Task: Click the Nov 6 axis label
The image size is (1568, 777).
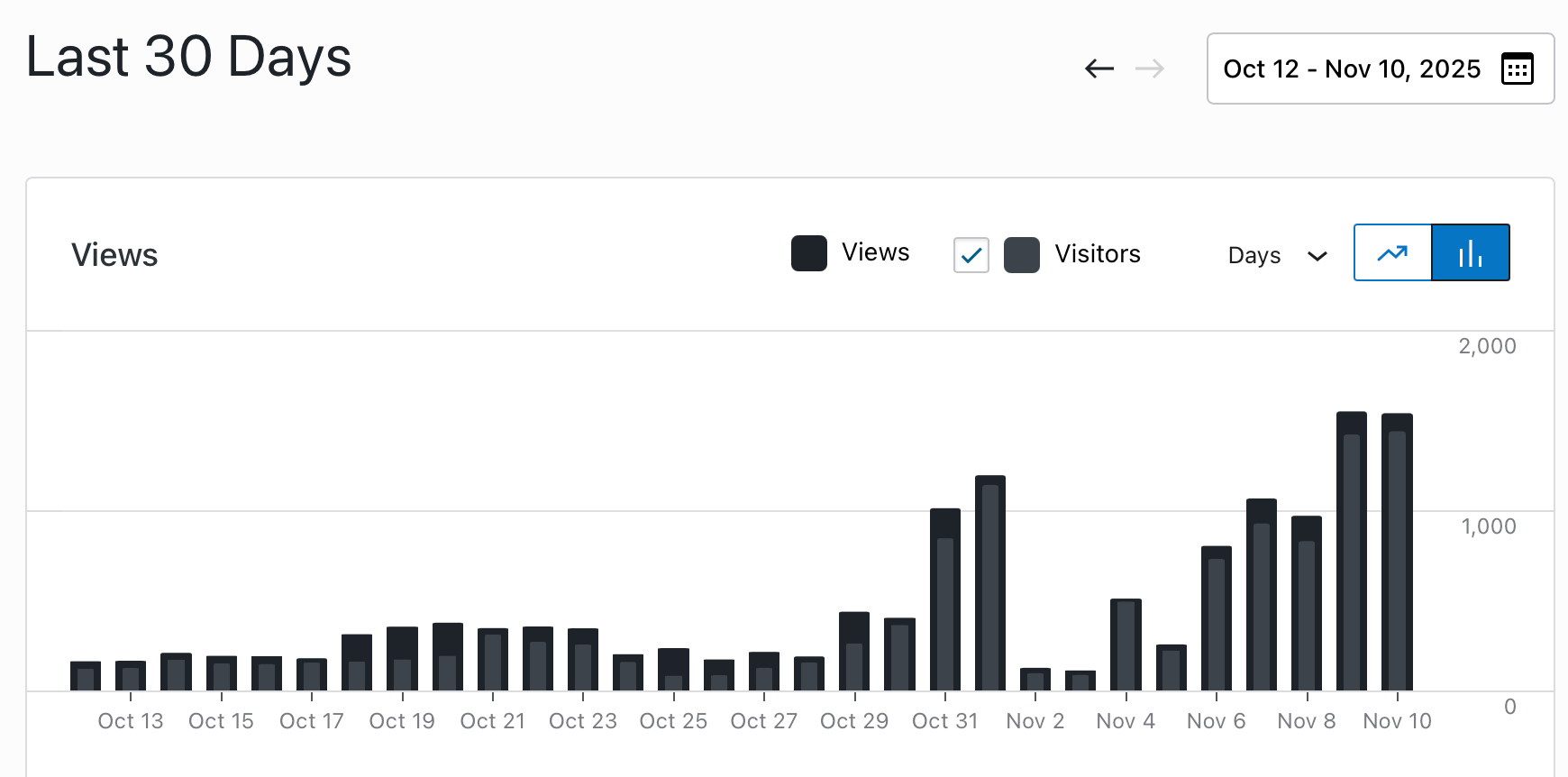Action: 1216,721
